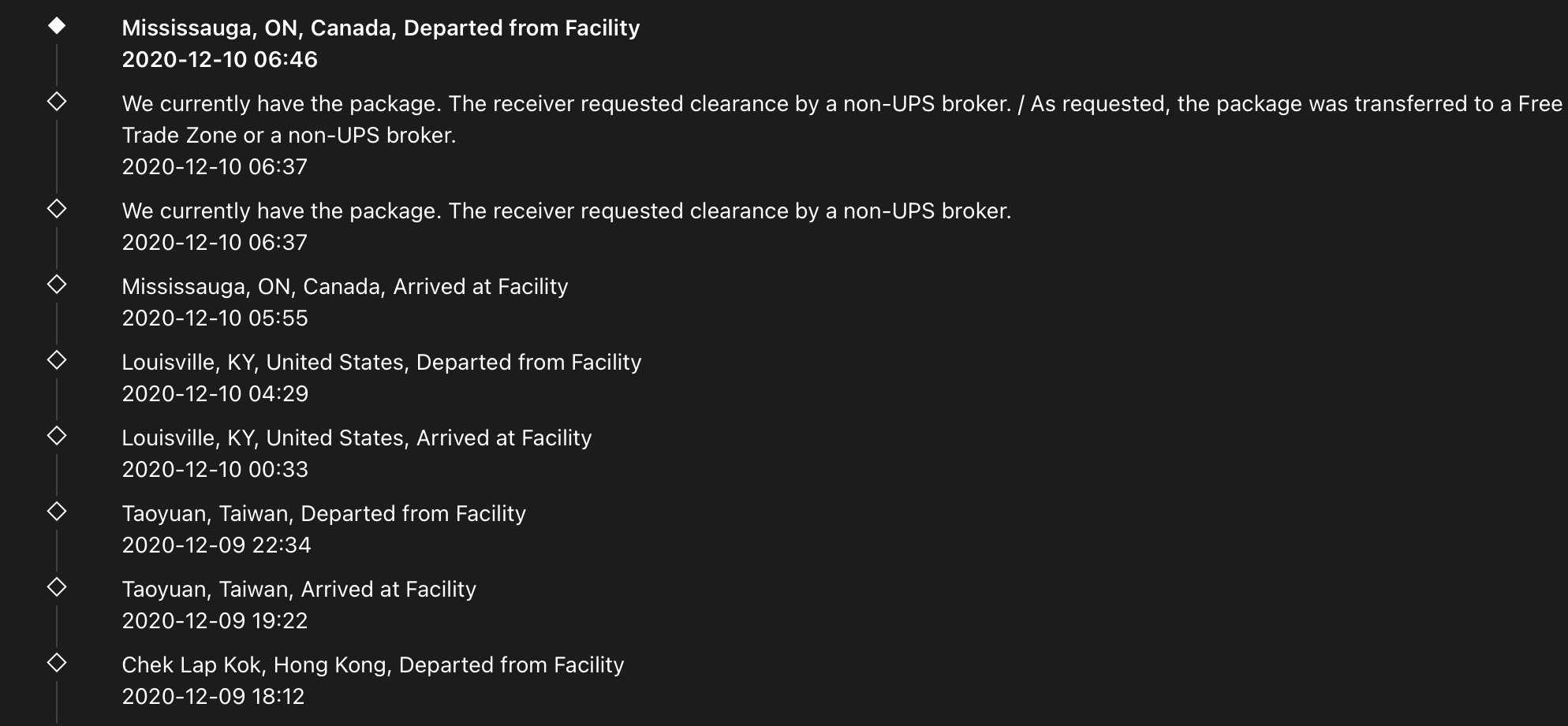The height and width of the screenshot is (726, 1568).
Task: Click the 2020-12-10 00:33 timestamp
Action: (x=215, y=470)
